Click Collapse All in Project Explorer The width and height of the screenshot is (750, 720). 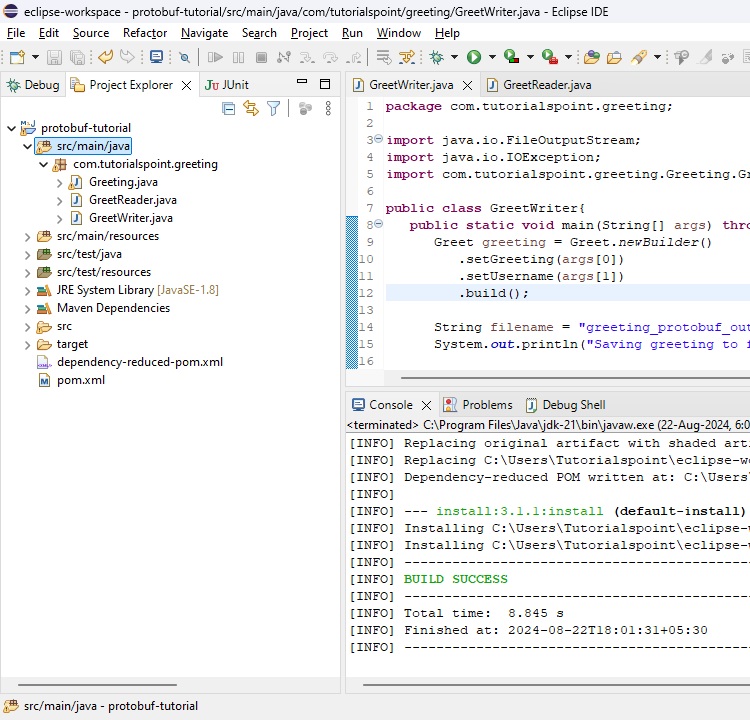click(x=229, y=109)
